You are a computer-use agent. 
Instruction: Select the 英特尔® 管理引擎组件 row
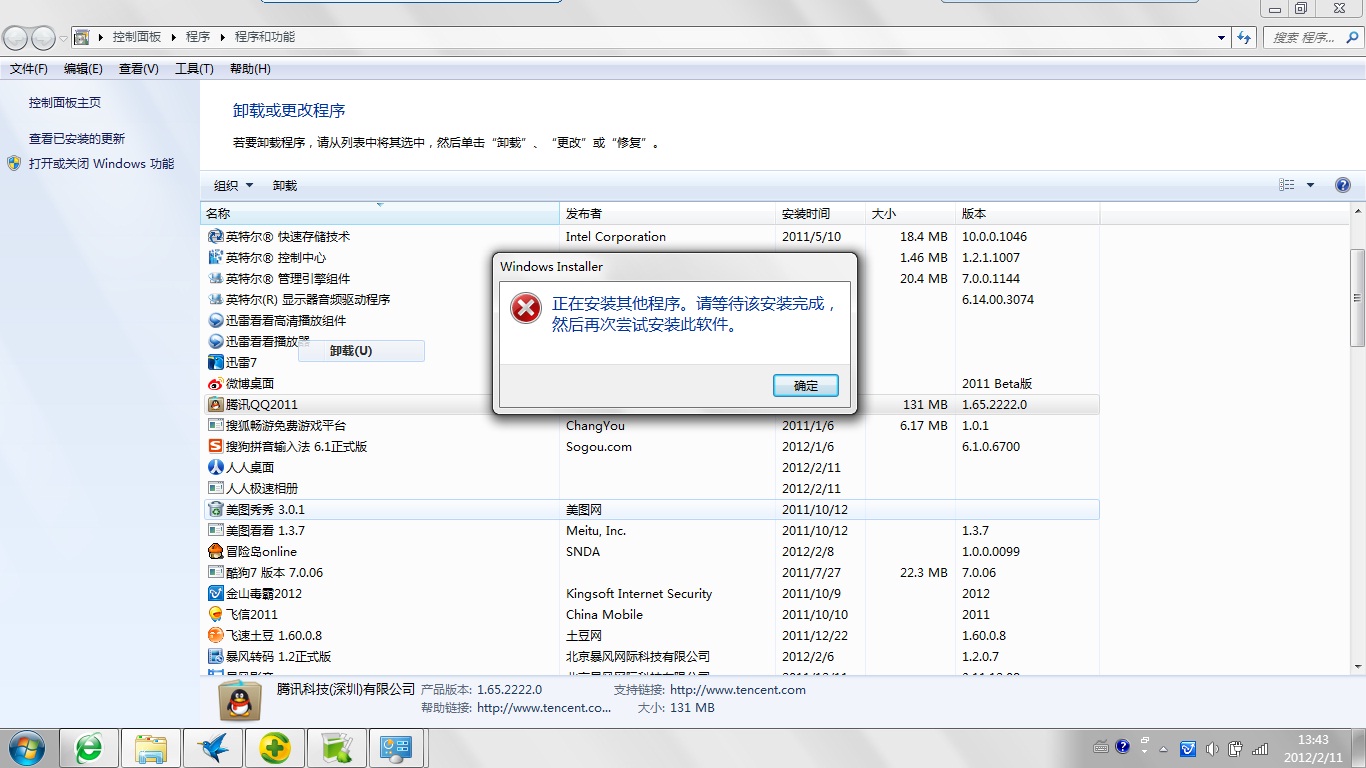[x=650, y=279]
